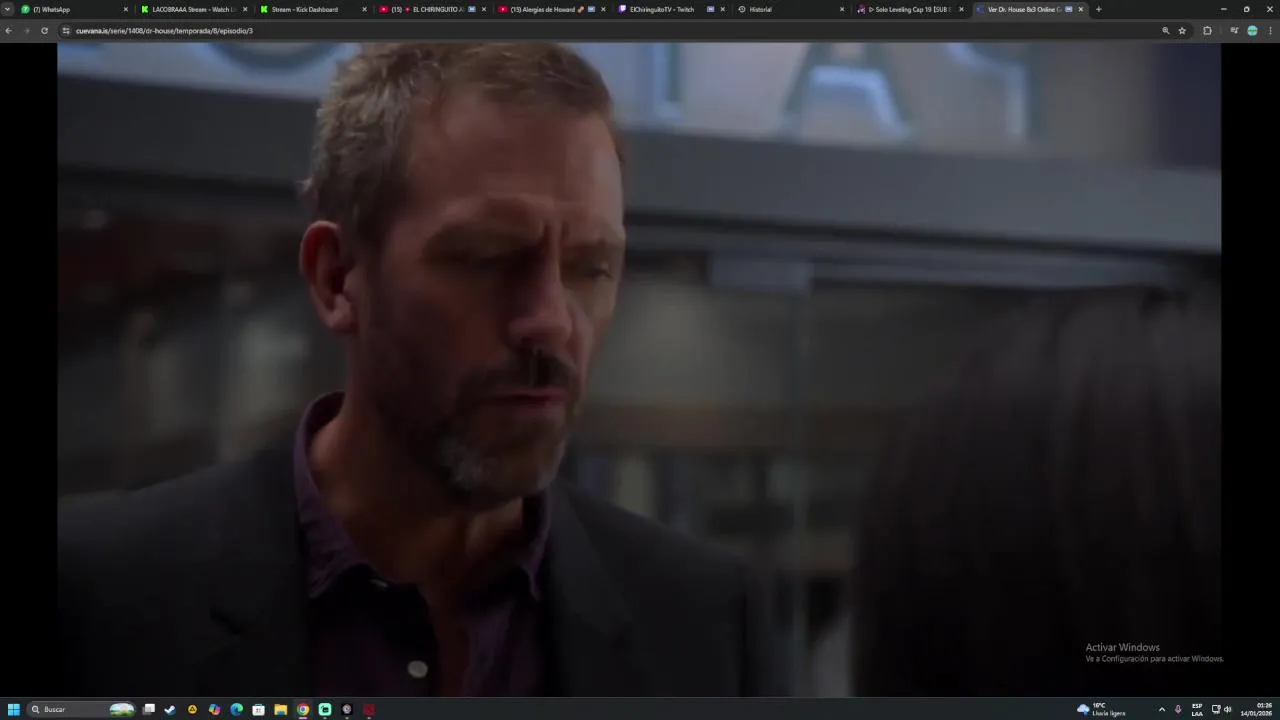
Task: Open Microsoft Store from taskbar
Action: pos(258,709)
